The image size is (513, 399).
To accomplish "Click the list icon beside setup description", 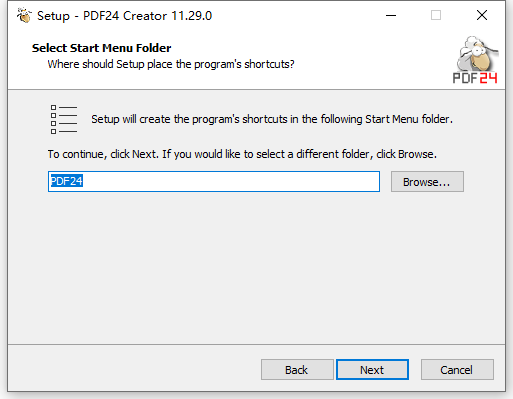I will click(x=64, y=119).
